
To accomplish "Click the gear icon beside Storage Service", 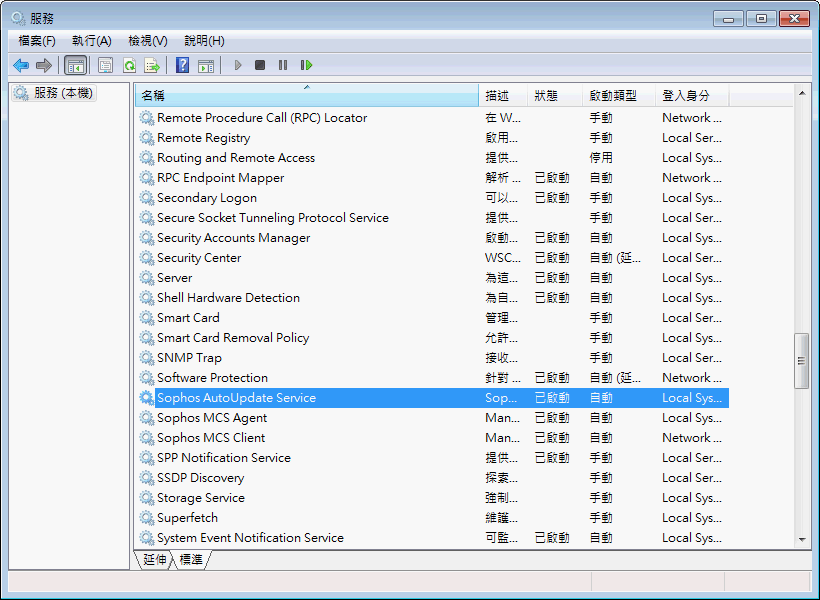I will [x=146, y=498].
